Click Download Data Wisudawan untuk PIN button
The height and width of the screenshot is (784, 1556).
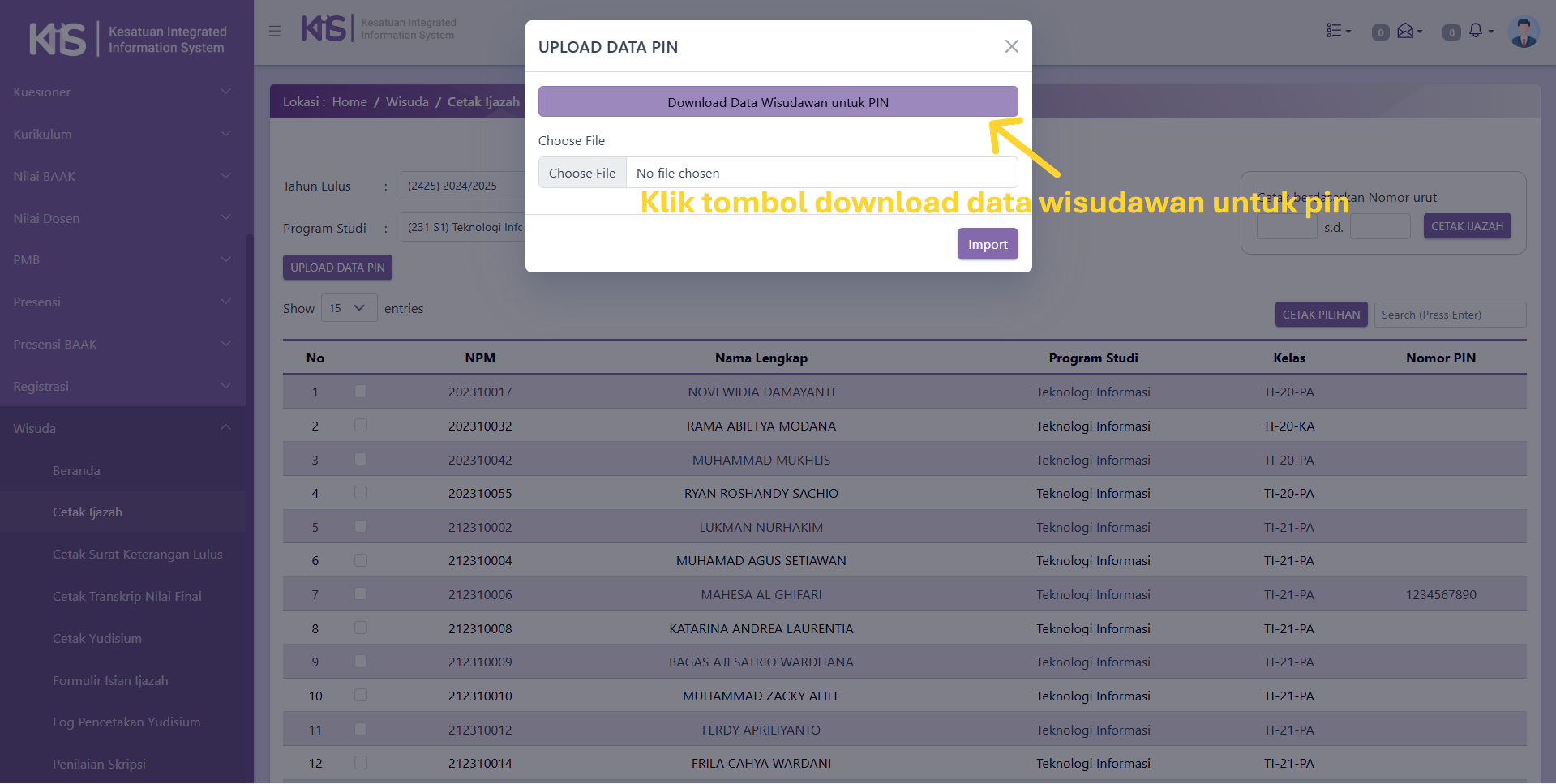click(x=778, y=102)
